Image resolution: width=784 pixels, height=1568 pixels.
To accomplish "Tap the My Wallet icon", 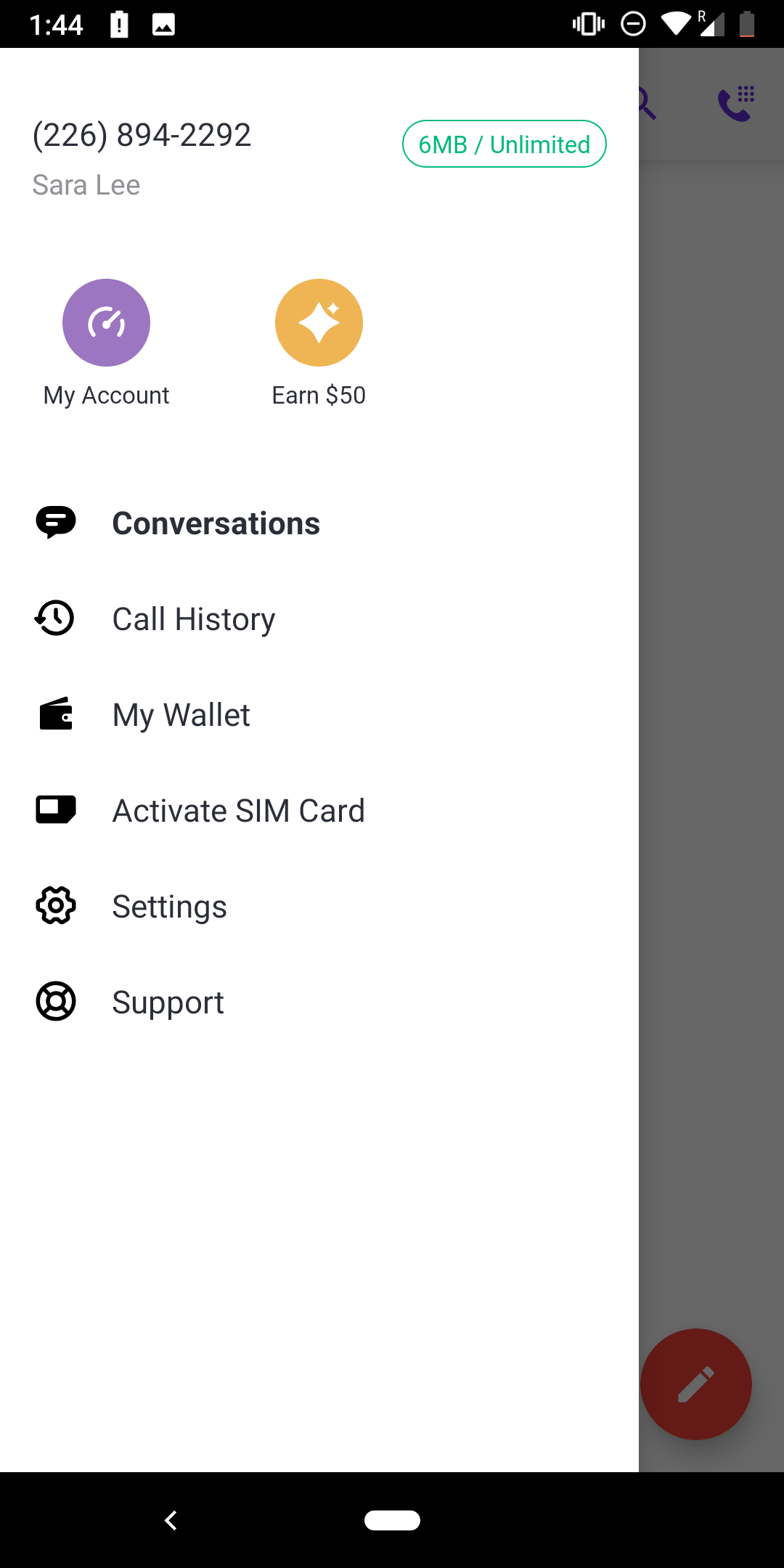I will [x=56, y=714].
